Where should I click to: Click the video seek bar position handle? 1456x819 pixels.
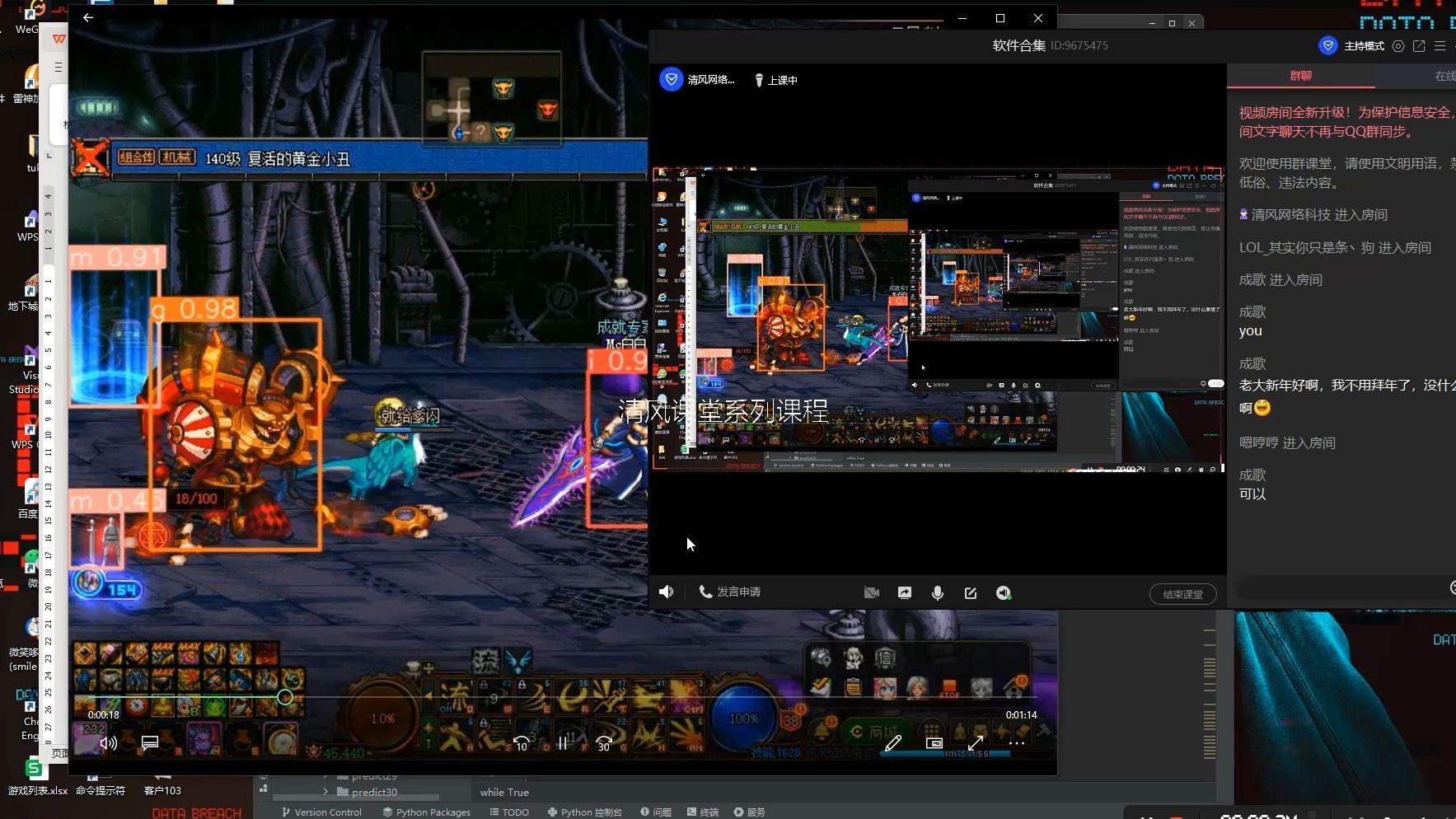point(284,697)
